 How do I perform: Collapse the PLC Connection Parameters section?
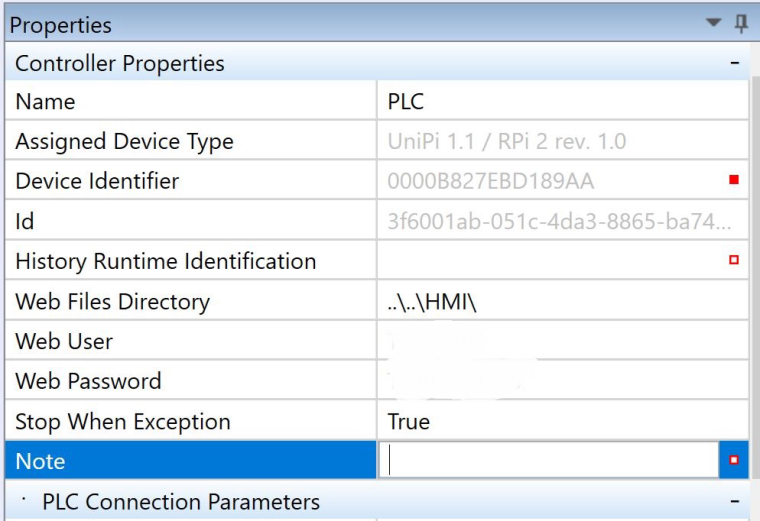click(734, 501)
